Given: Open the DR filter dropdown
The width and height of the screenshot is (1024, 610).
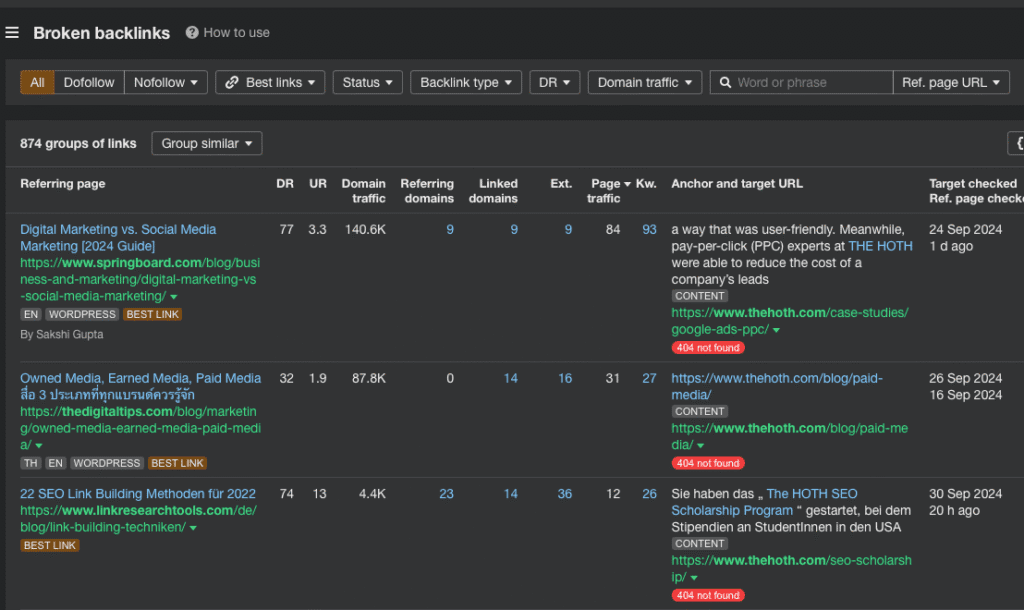Looking at the screenshot, I should click(x=554, y=83).
